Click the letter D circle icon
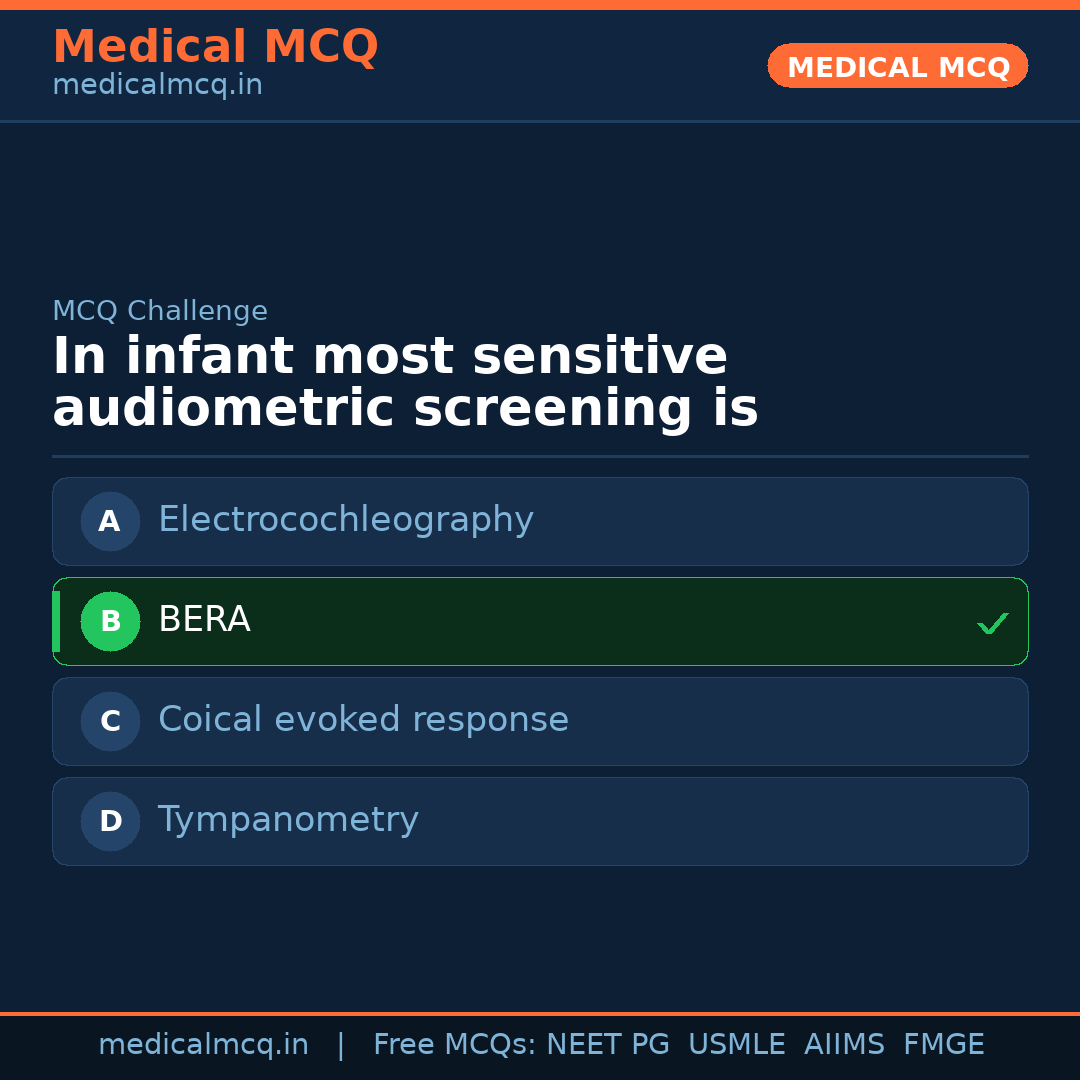 (110, 821)
